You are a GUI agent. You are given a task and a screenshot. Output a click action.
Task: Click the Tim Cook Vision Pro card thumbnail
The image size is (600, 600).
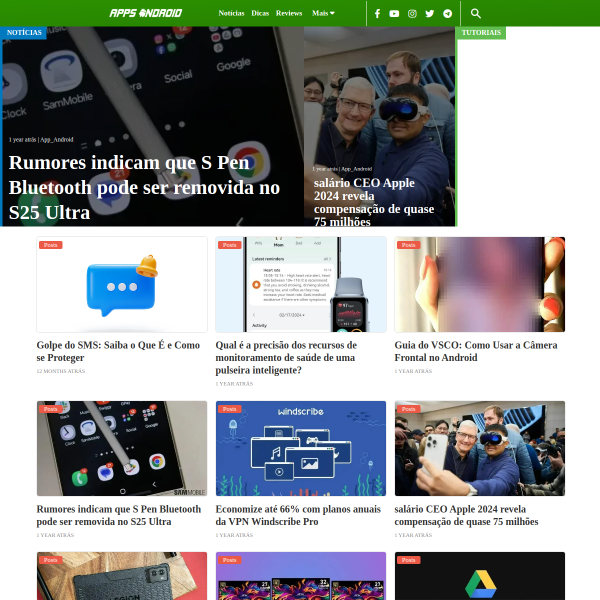(480, 448)
